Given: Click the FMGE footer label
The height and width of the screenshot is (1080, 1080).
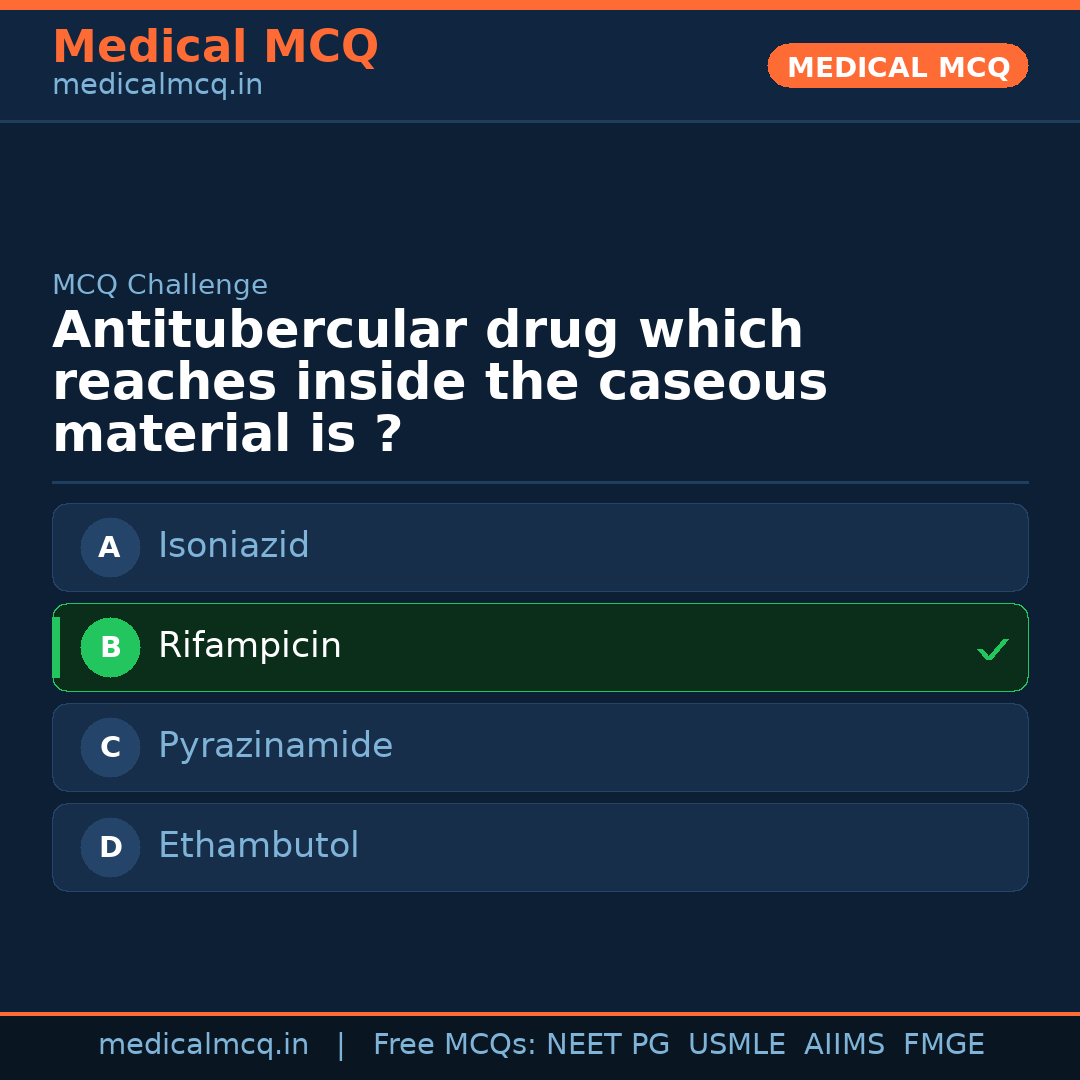Looking at the screenshot, I should 943,1045.
